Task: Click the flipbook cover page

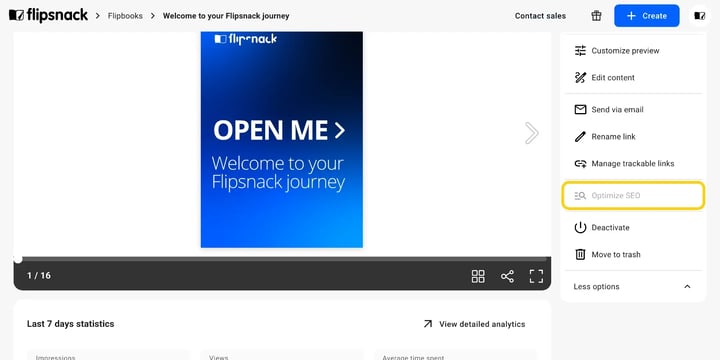Action: (281, 140)
